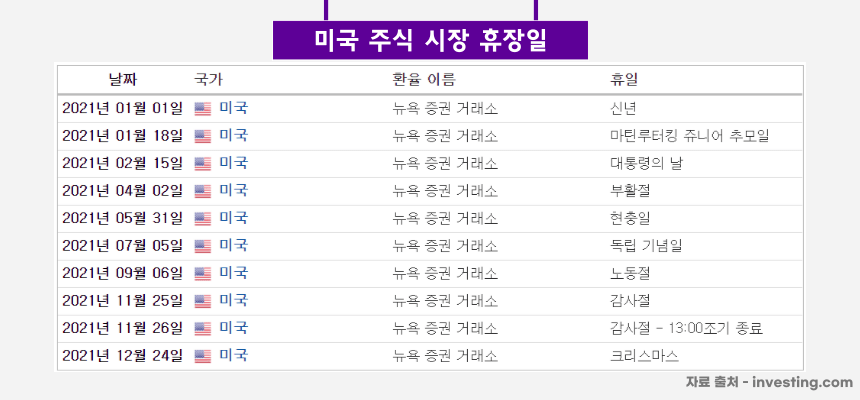Click holiday name 신년
The width and height of the screenshot is (860, 400).
coord(623,109)
